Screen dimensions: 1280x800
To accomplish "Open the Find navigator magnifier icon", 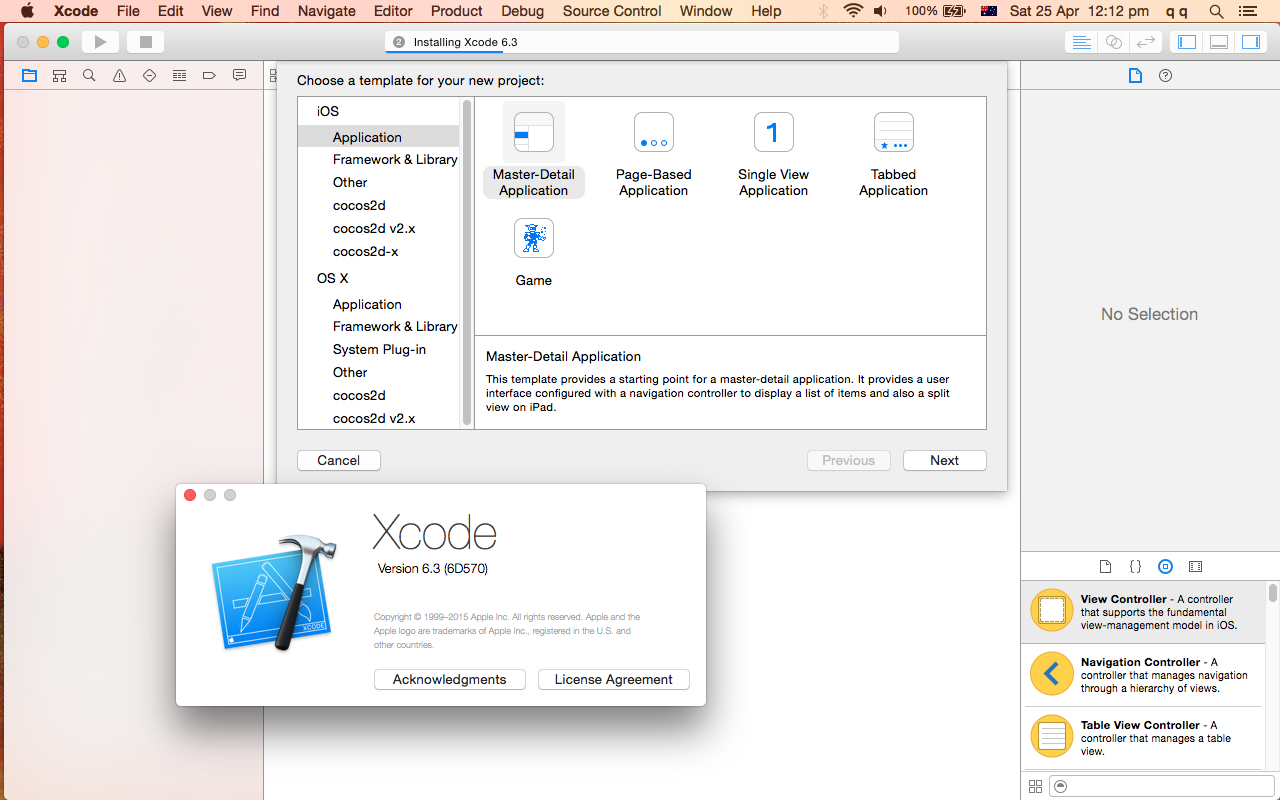I will tap(89, 76).
